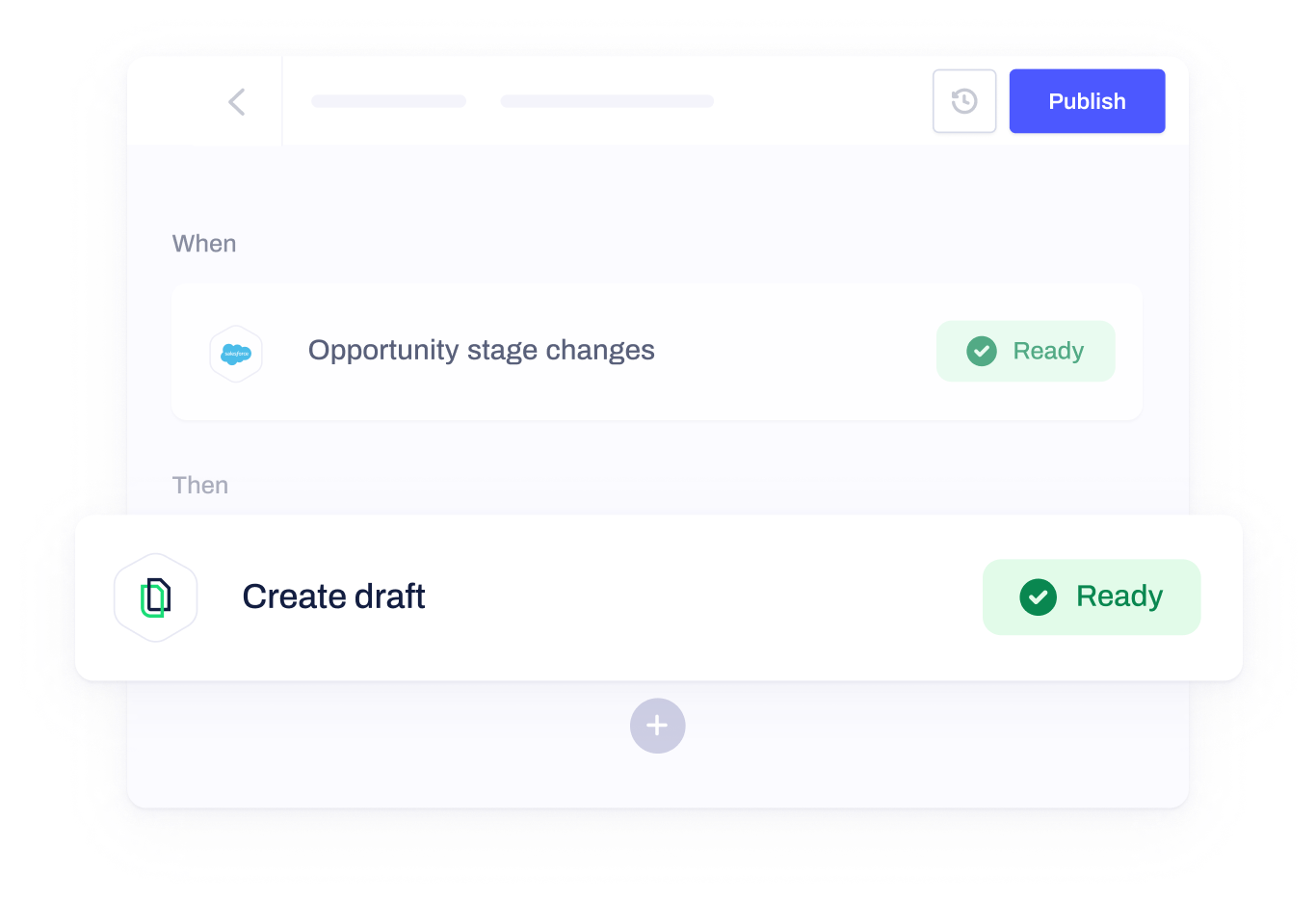
Task: Select the document icon beside Create draft
Action: tap(156, 597)
